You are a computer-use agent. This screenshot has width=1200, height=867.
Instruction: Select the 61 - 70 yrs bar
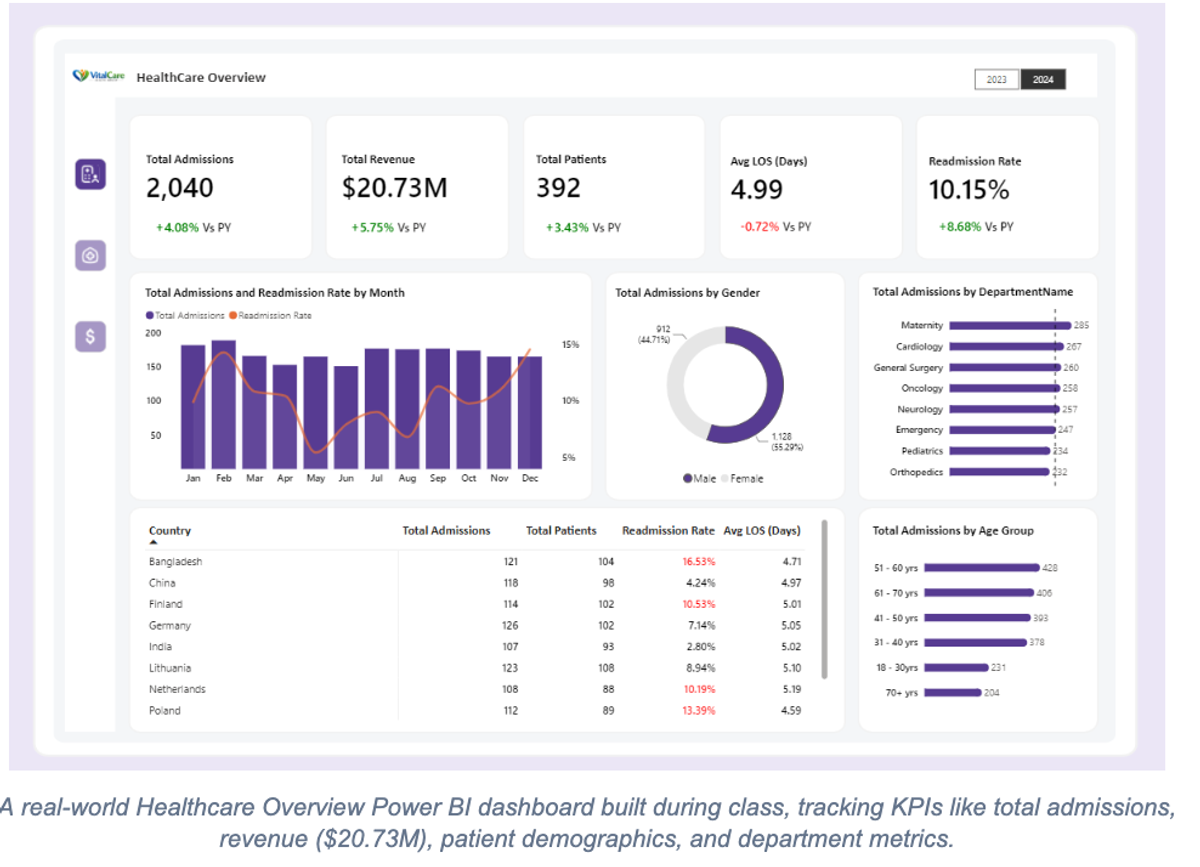click(979, 593)
